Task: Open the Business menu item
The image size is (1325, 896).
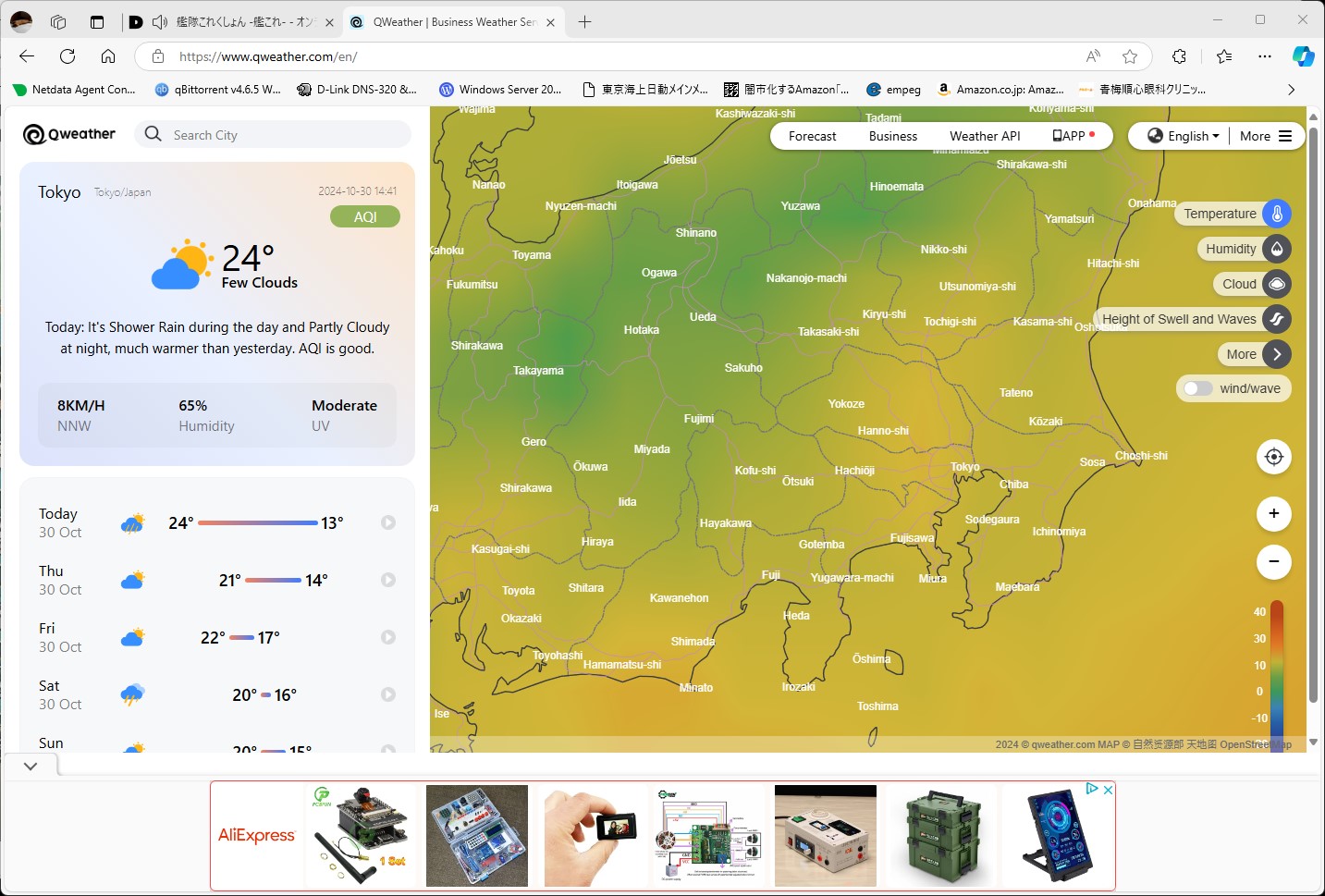Action: pyautogui.click(x=893, y=136)
